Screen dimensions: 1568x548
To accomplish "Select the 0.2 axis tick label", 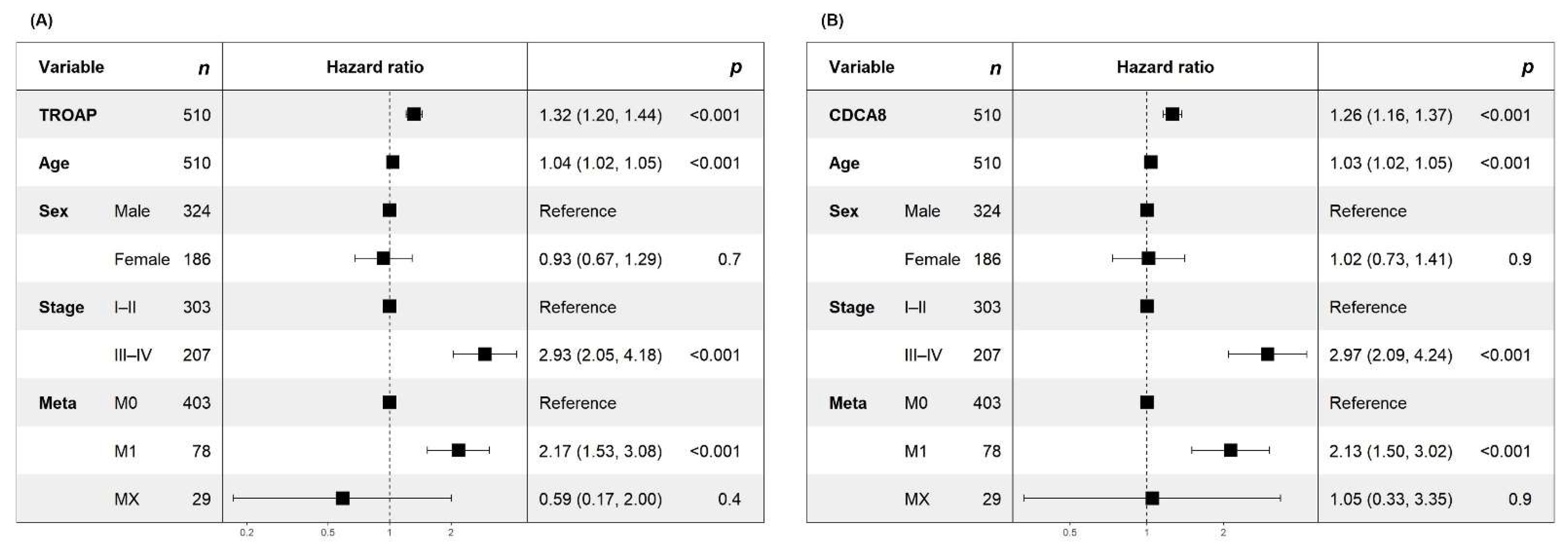I will (x=247, y=533).
